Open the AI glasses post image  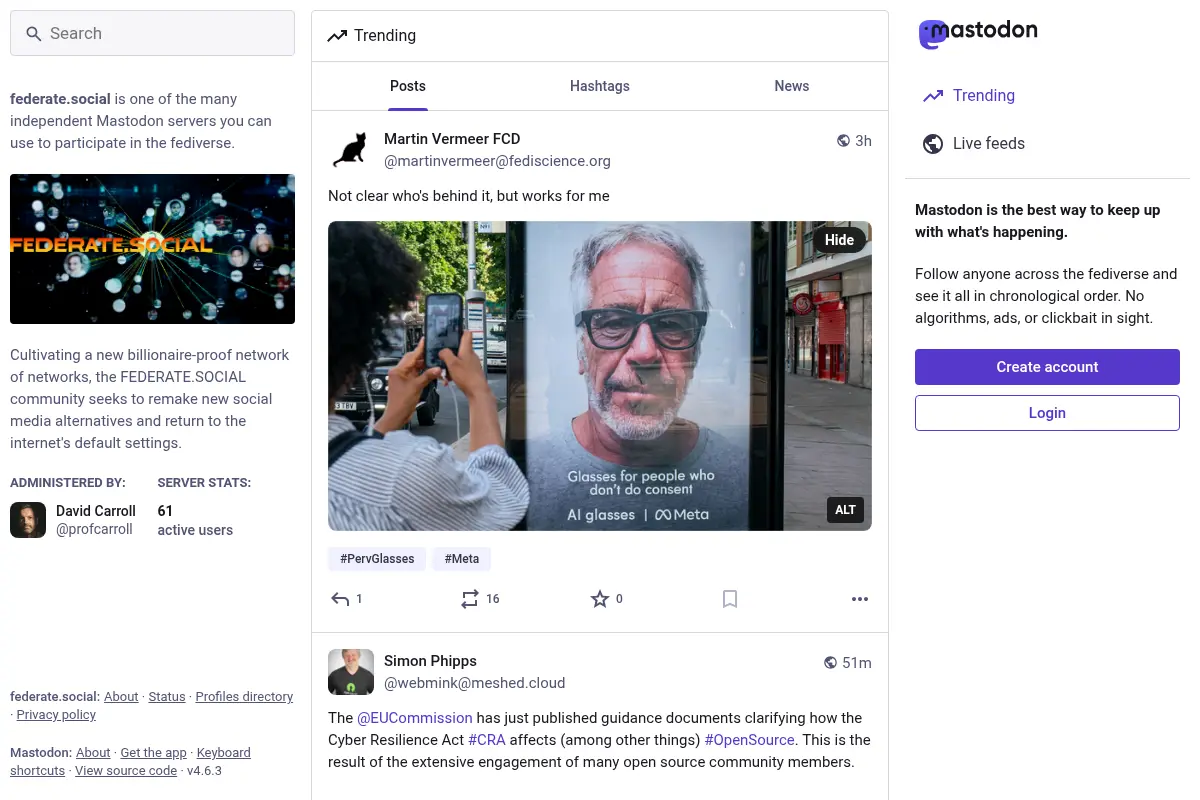600,376
